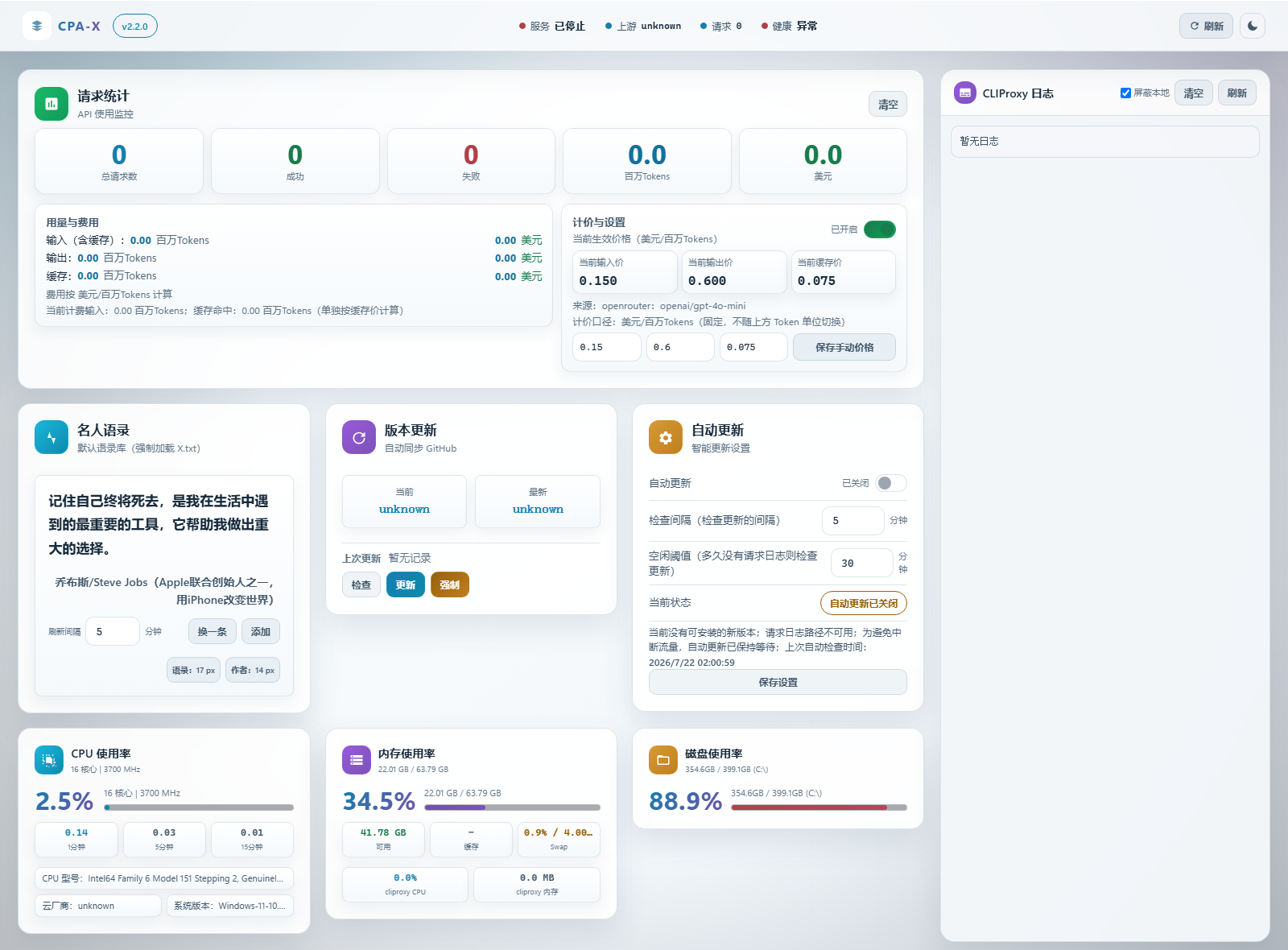
Task: Click the famous quotes panel icon
Action: [52, 437]
